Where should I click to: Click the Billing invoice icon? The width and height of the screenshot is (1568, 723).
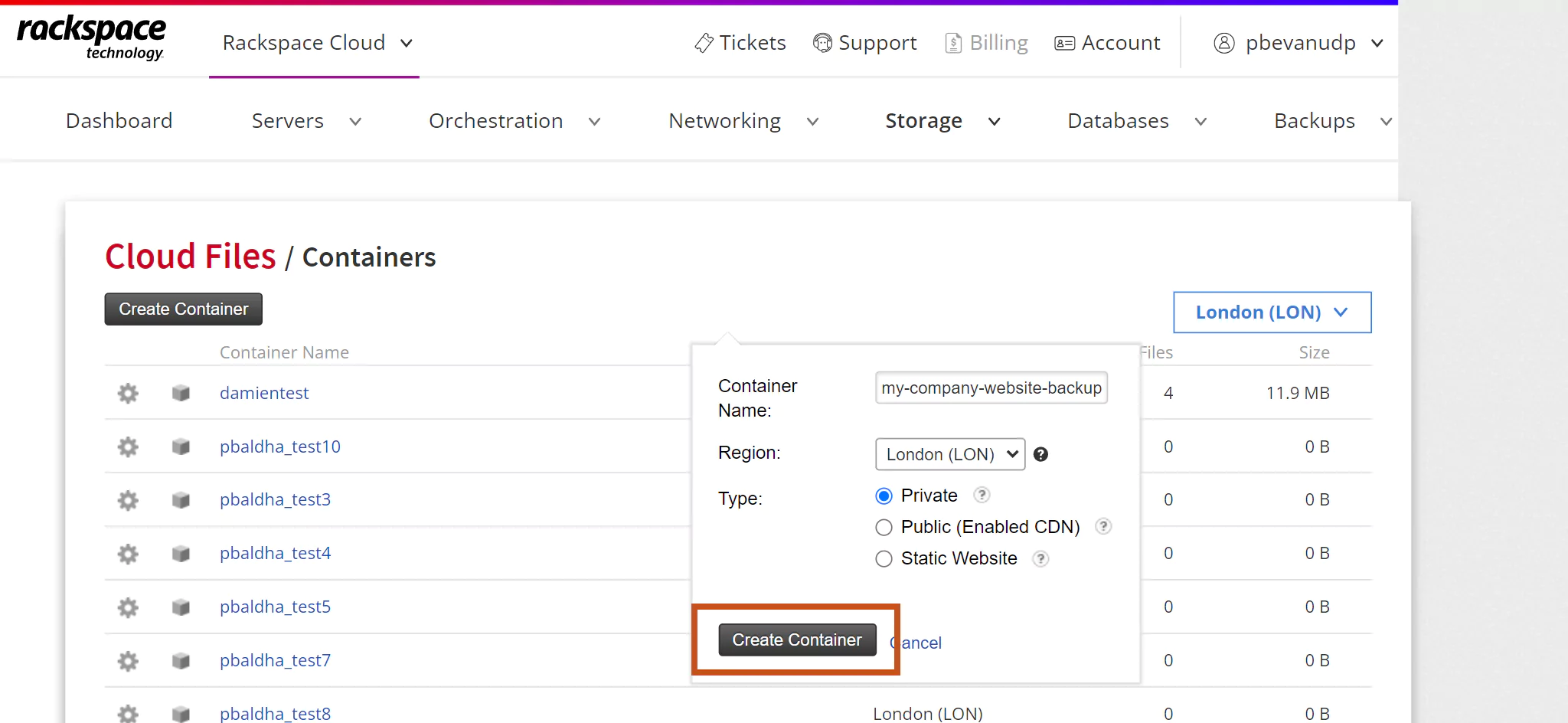click(953, 43)
